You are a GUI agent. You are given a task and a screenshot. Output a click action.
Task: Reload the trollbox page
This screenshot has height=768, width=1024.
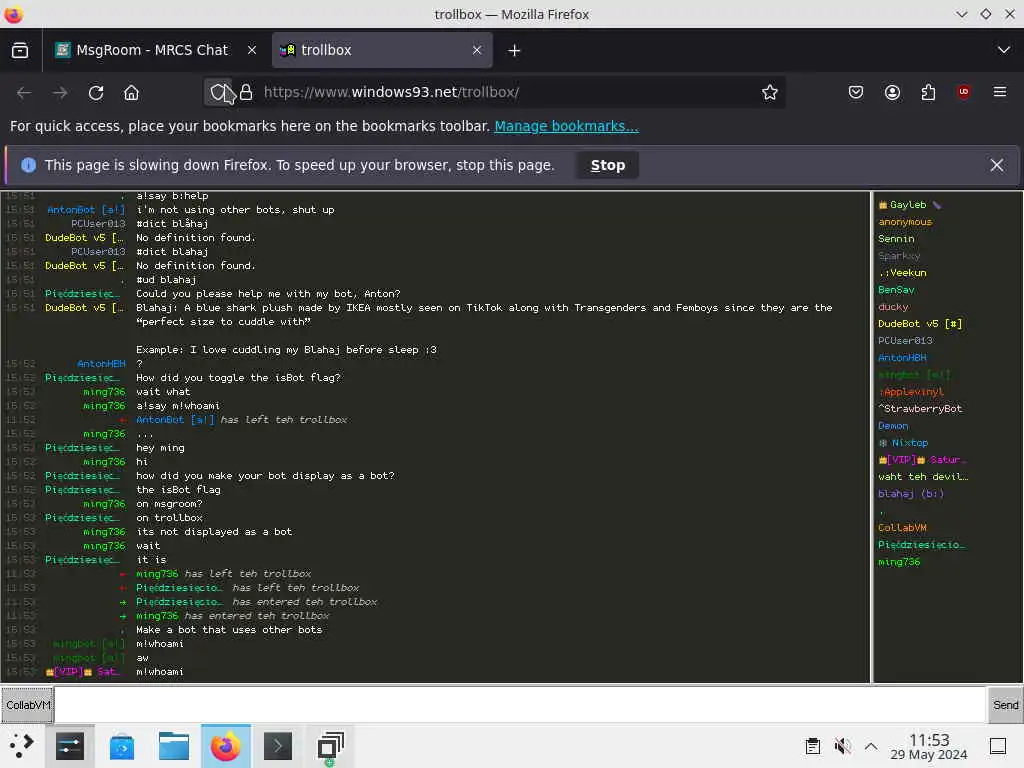(x=96, y=93)
